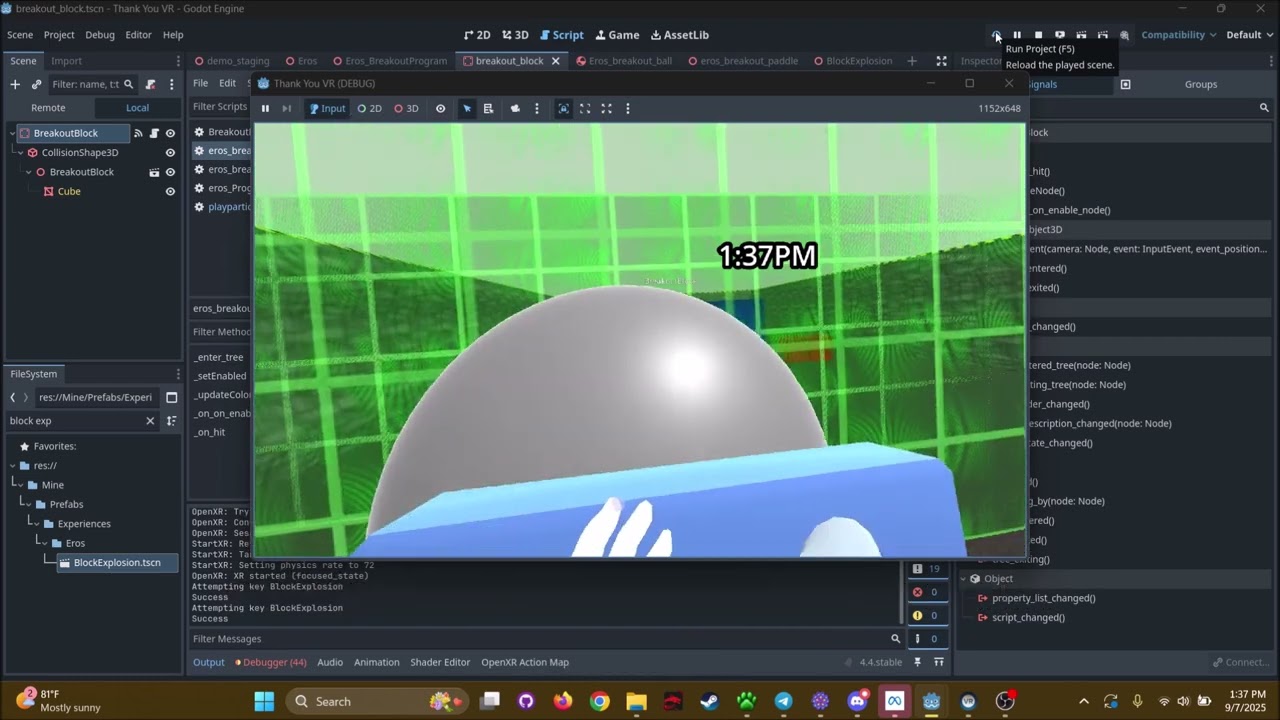This screenshot has height=720, width=1280.
Task: Click the Run Project reload button
Action: click(x=996, y=35)
